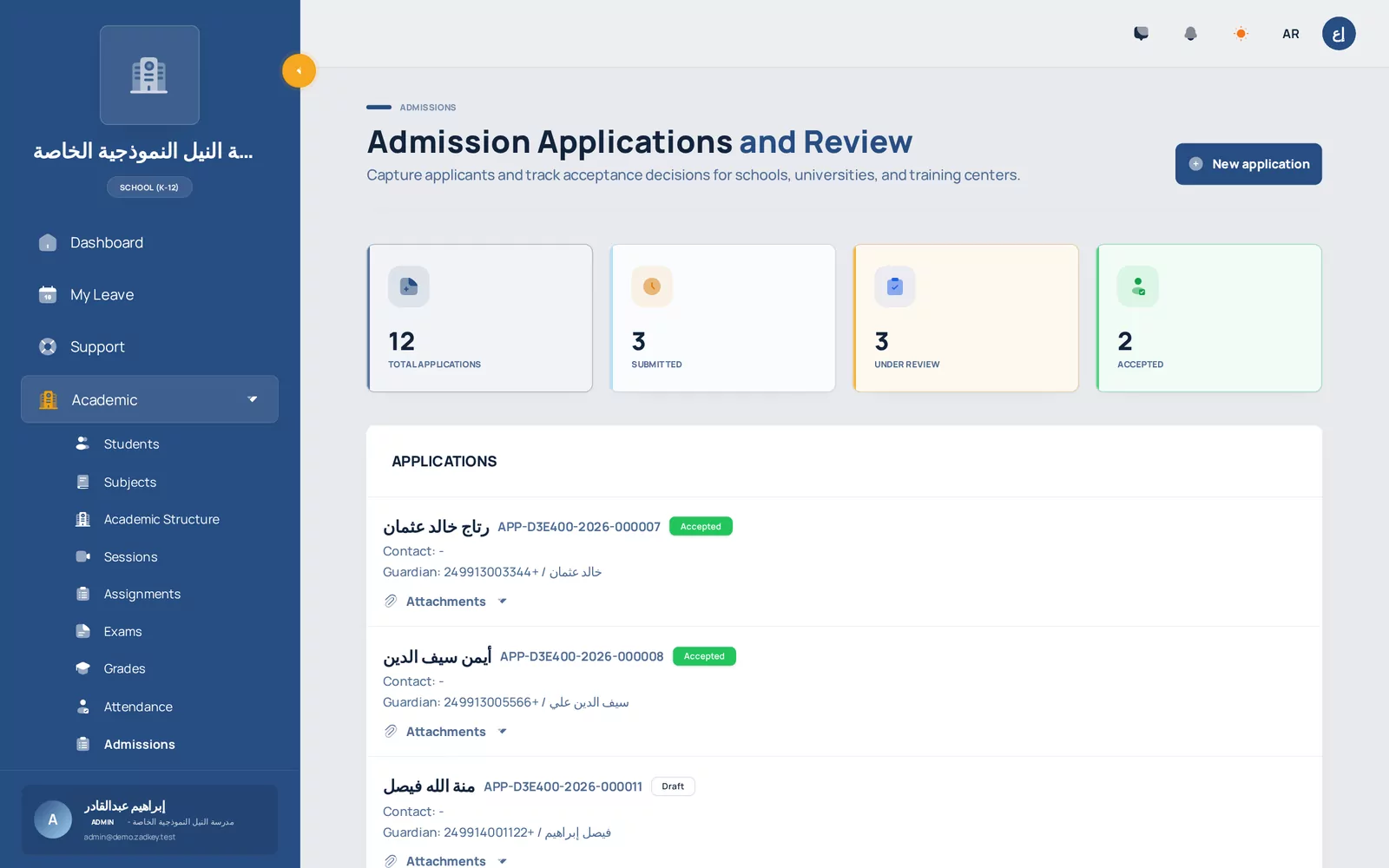This screenshot has height=868, width=1389.
Task: Open the user avatar menu at top right
Action: click(1339, 34)
